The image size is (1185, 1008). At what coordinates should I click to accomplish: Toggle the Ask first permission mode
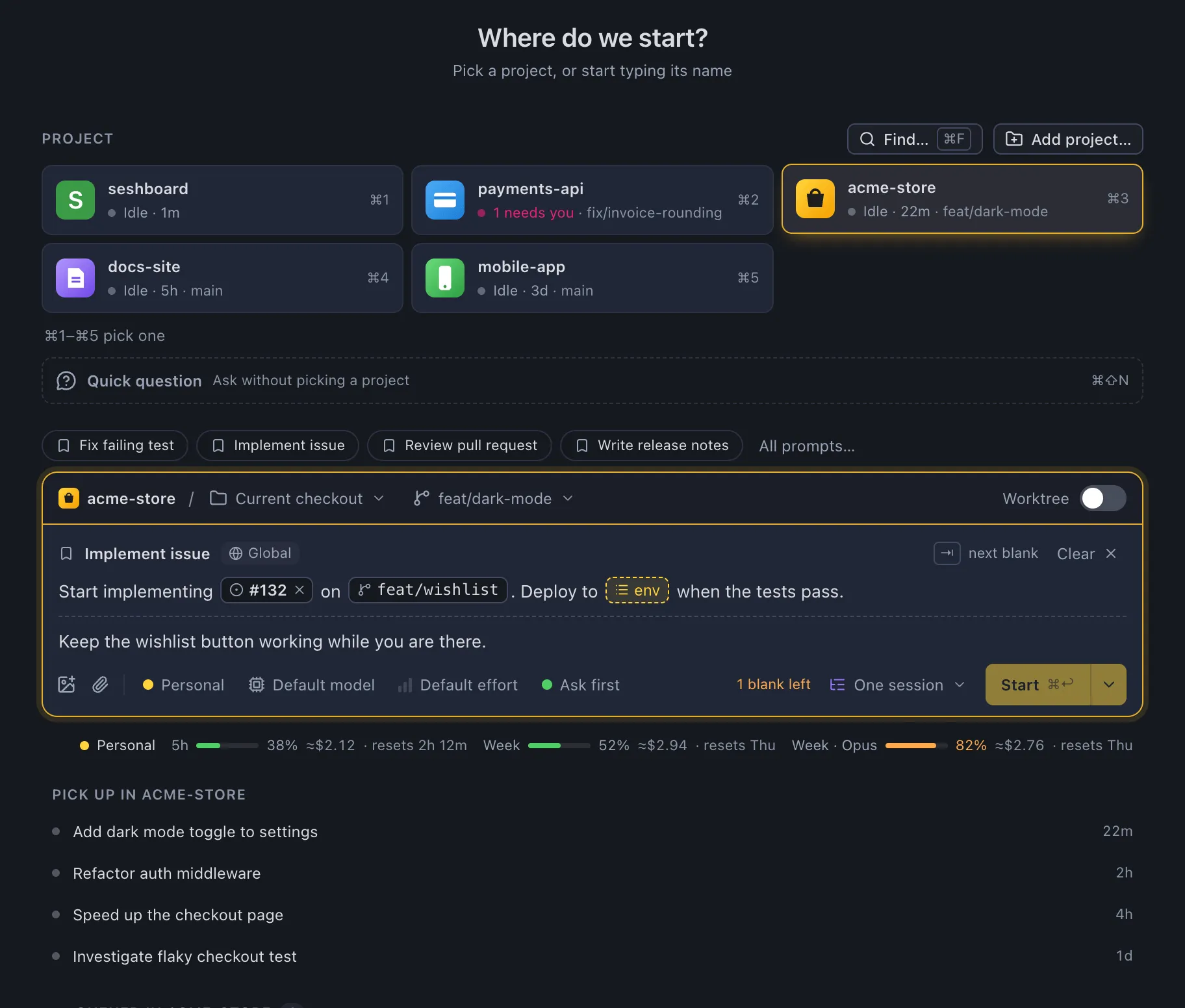click(x=581, y=685)
